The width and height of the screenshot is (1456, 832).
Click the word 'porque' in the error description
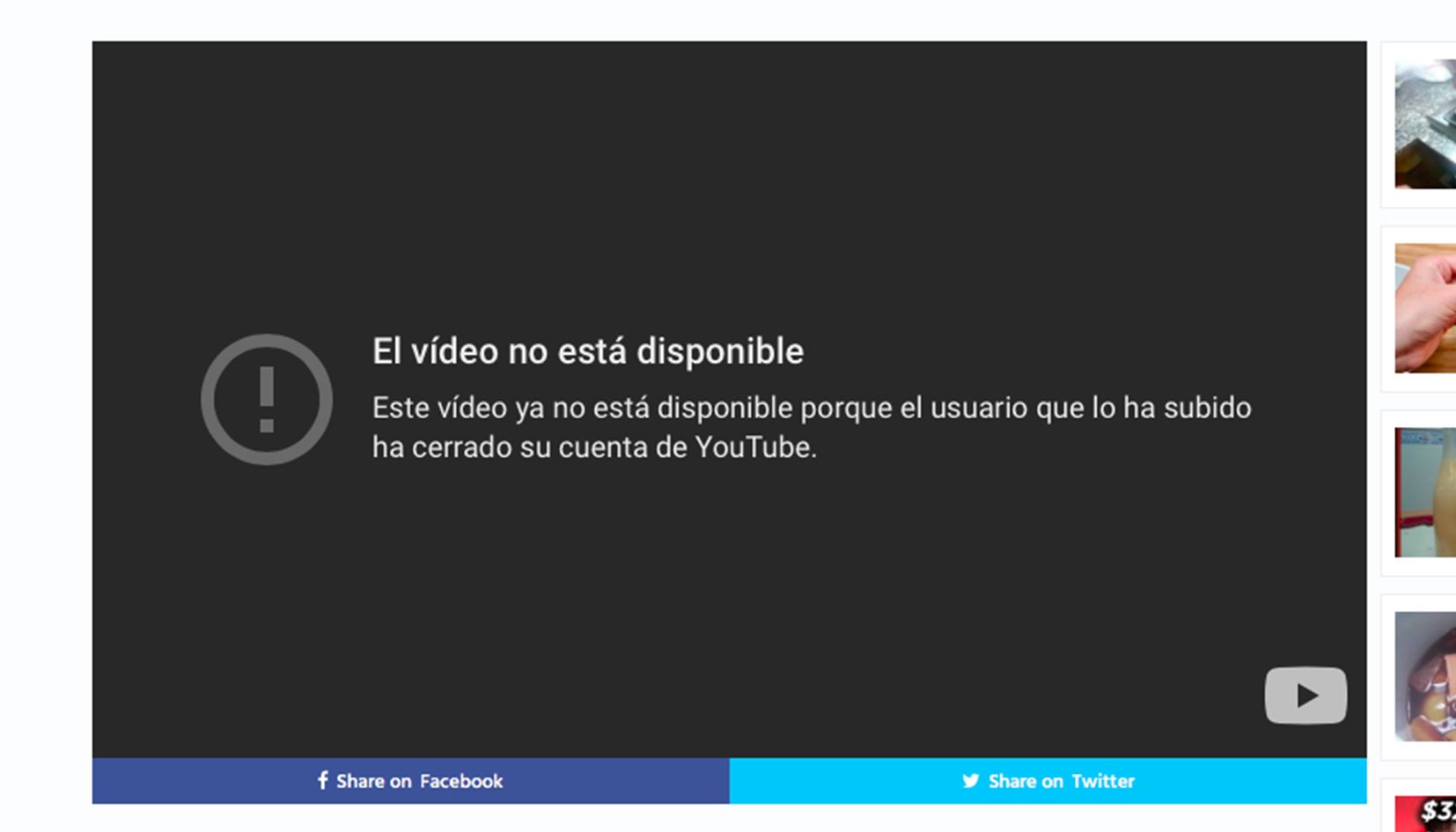[845, 408]
